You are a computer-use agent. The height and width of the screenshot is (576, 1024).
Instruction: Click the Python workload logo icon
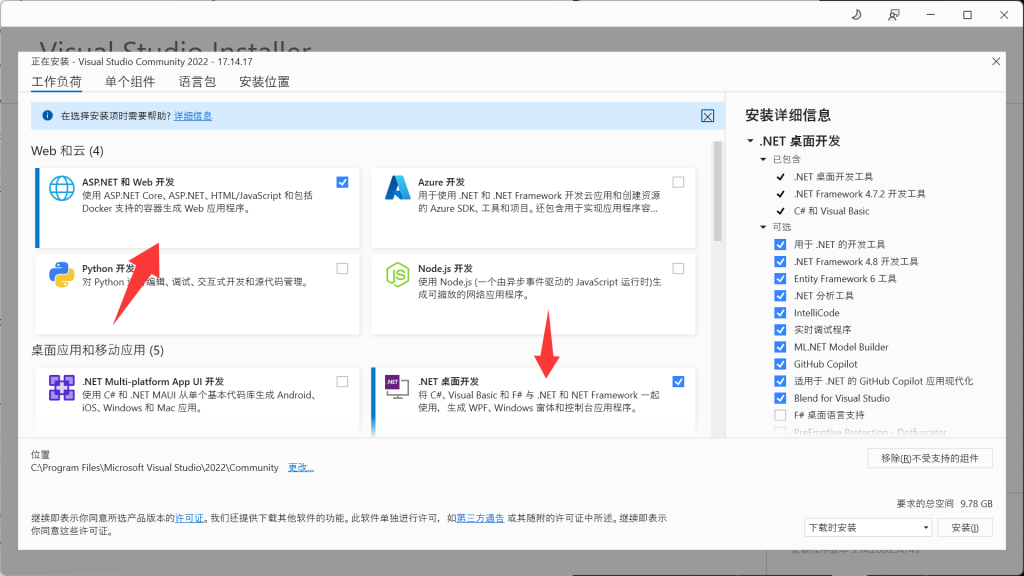click(62, 275)
